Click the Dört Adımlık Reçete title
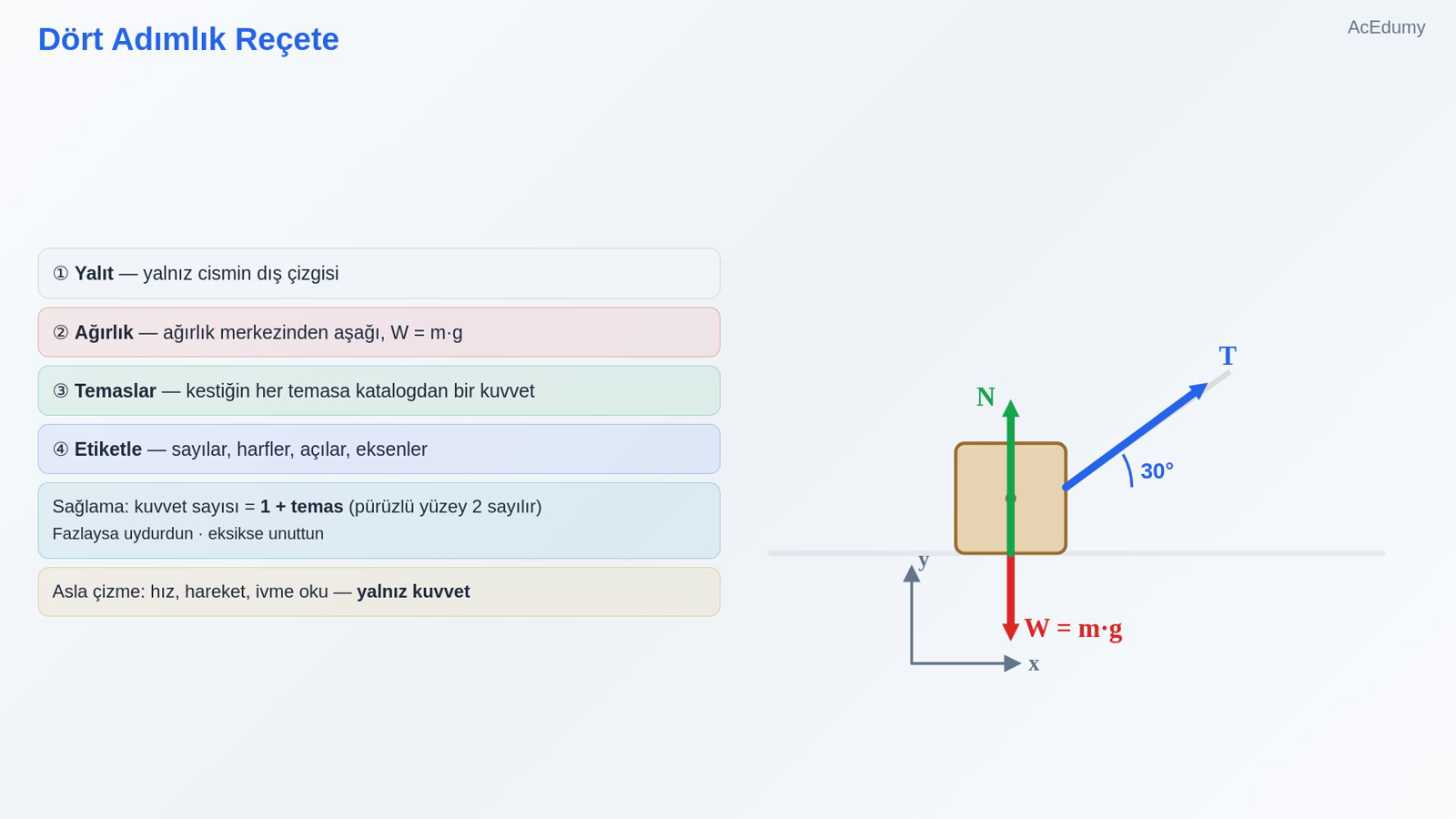 pyautogui.click(x=188, y=39)
